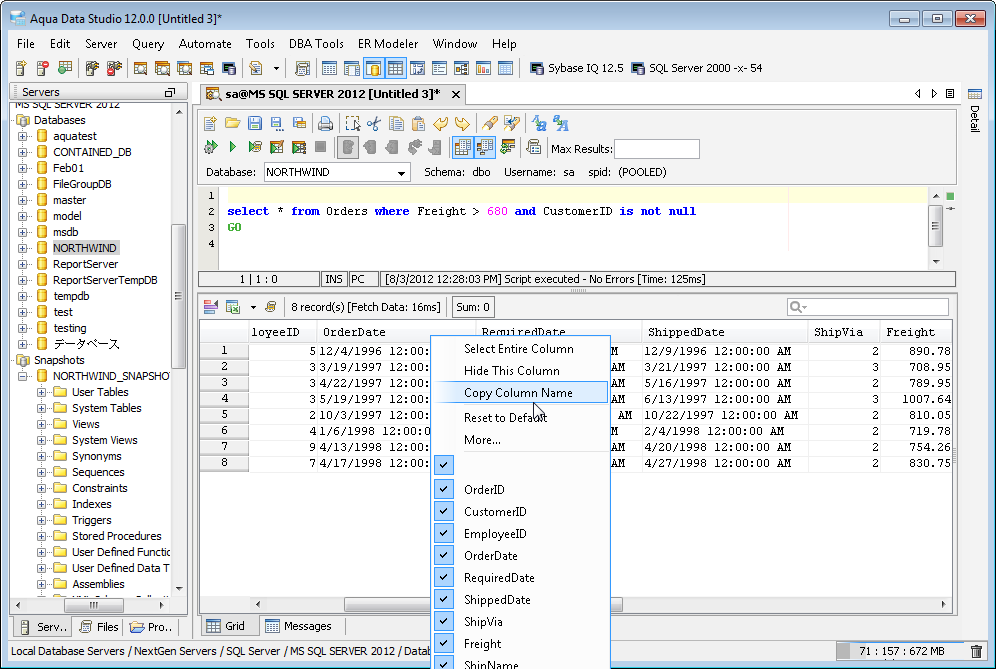Open the Query menu

(148, 44)
